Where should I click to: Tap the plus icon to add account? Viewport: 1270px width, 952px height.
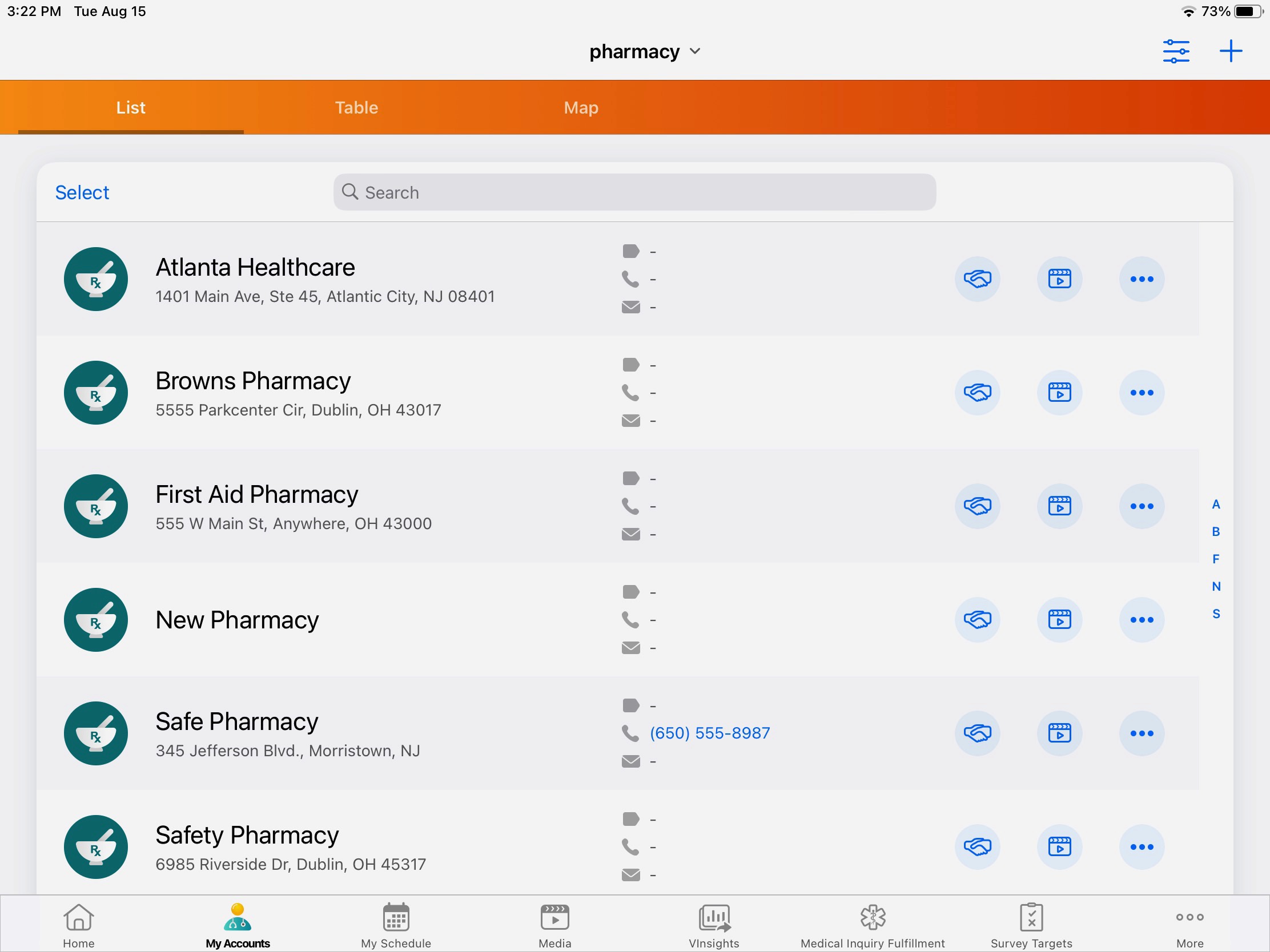click(x=1231, y=51)
